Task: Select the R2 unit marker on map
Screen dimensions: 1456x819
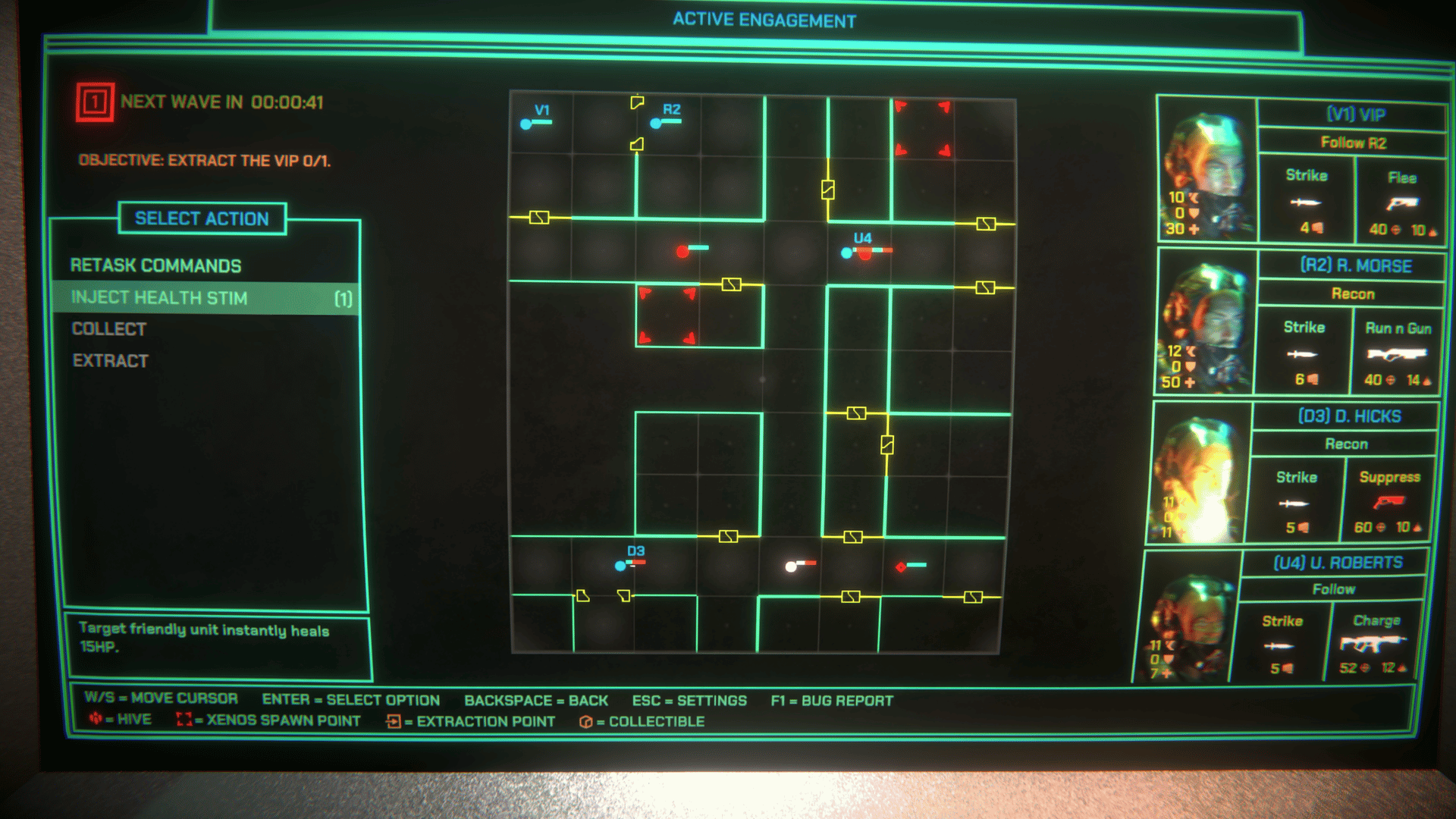Action: pos(657,123)
